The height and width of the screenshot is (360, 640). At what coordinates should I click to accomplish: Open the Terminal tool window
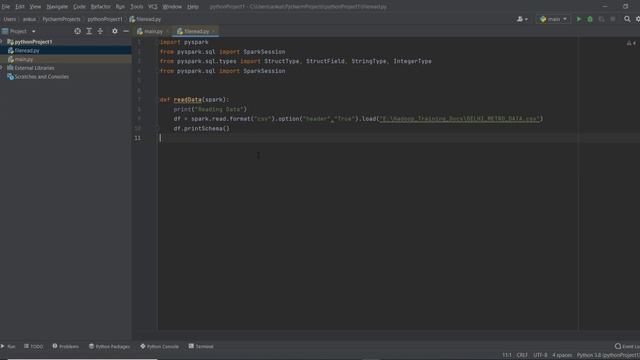click(x=201, y=346)
